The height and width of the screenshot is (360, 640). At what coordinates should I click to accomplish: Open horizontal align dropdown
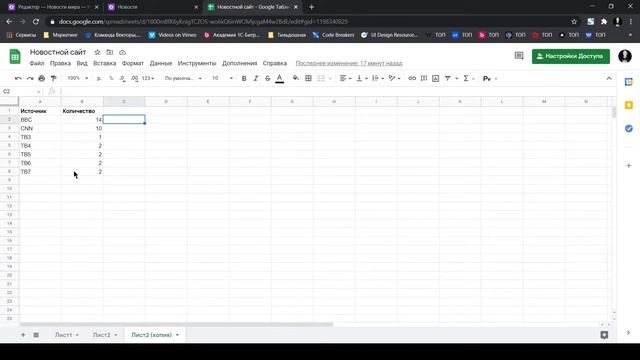pyautogui.click(x=345, y=78)
